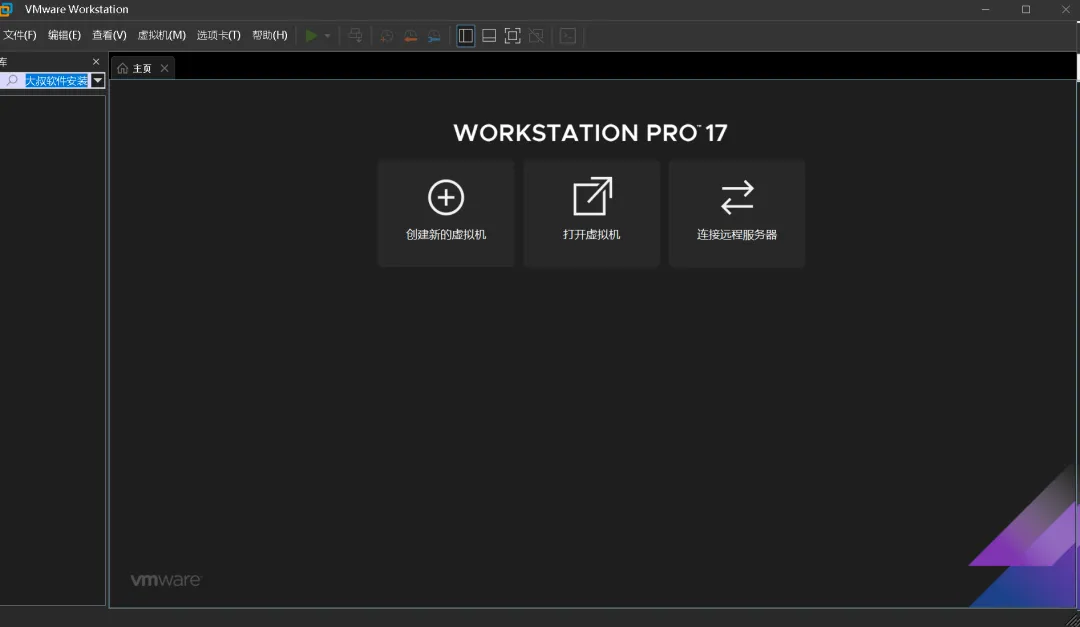Click 打开虚拟机 tile
Image resolution: width=1080 pixels, height=627 pixels.
592,213
